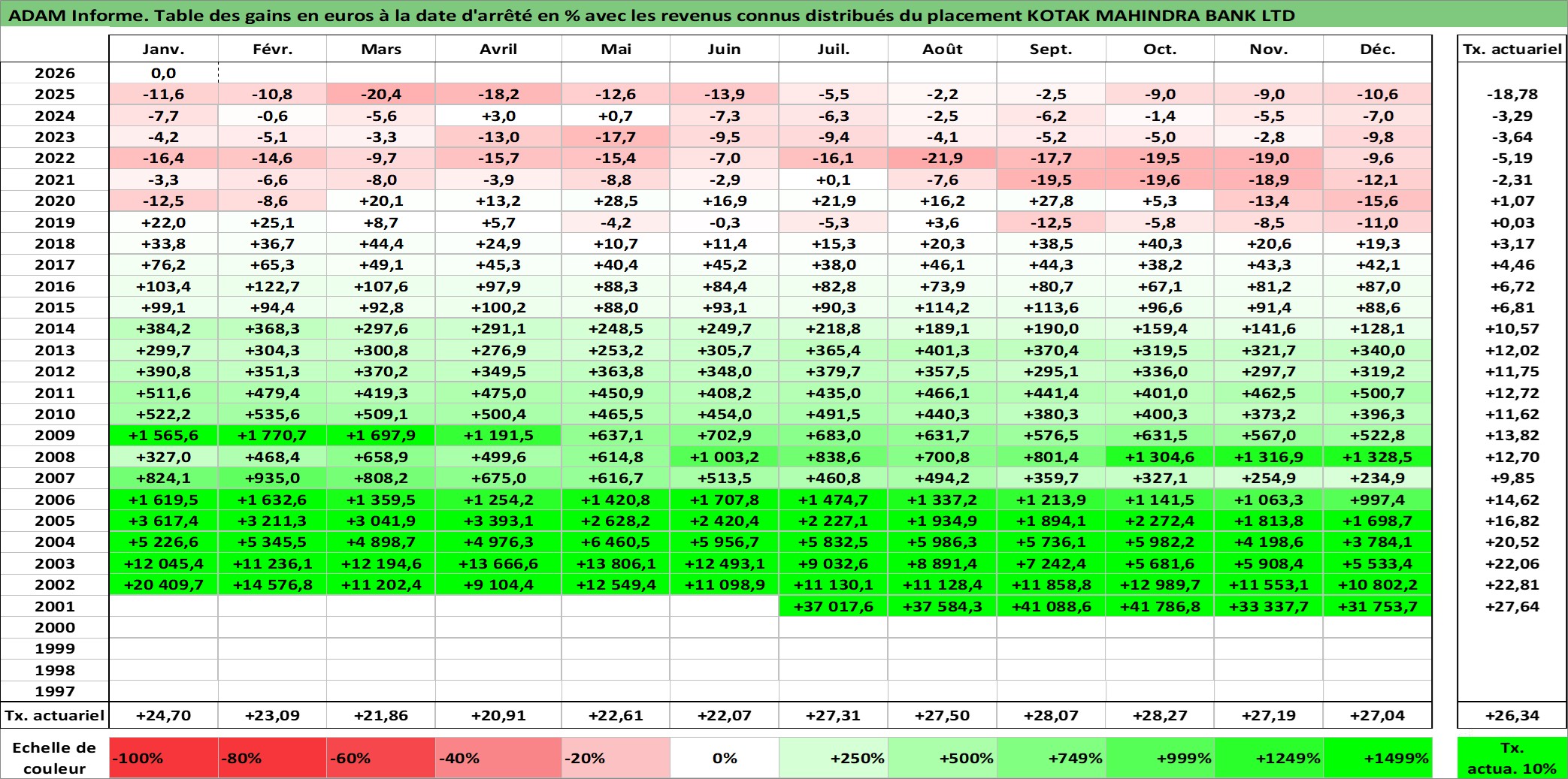The width and height of the screenshot is (1568, 779).
Task: Select the 'Echelle de couleur' label
Action: point(55,758)
